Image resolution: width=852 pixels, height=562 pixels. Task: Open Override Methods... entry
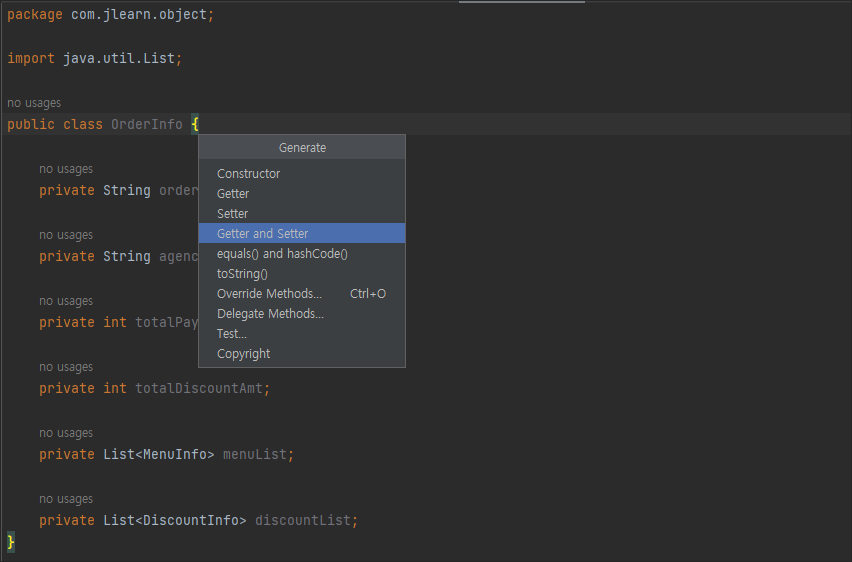pos(302,294)
